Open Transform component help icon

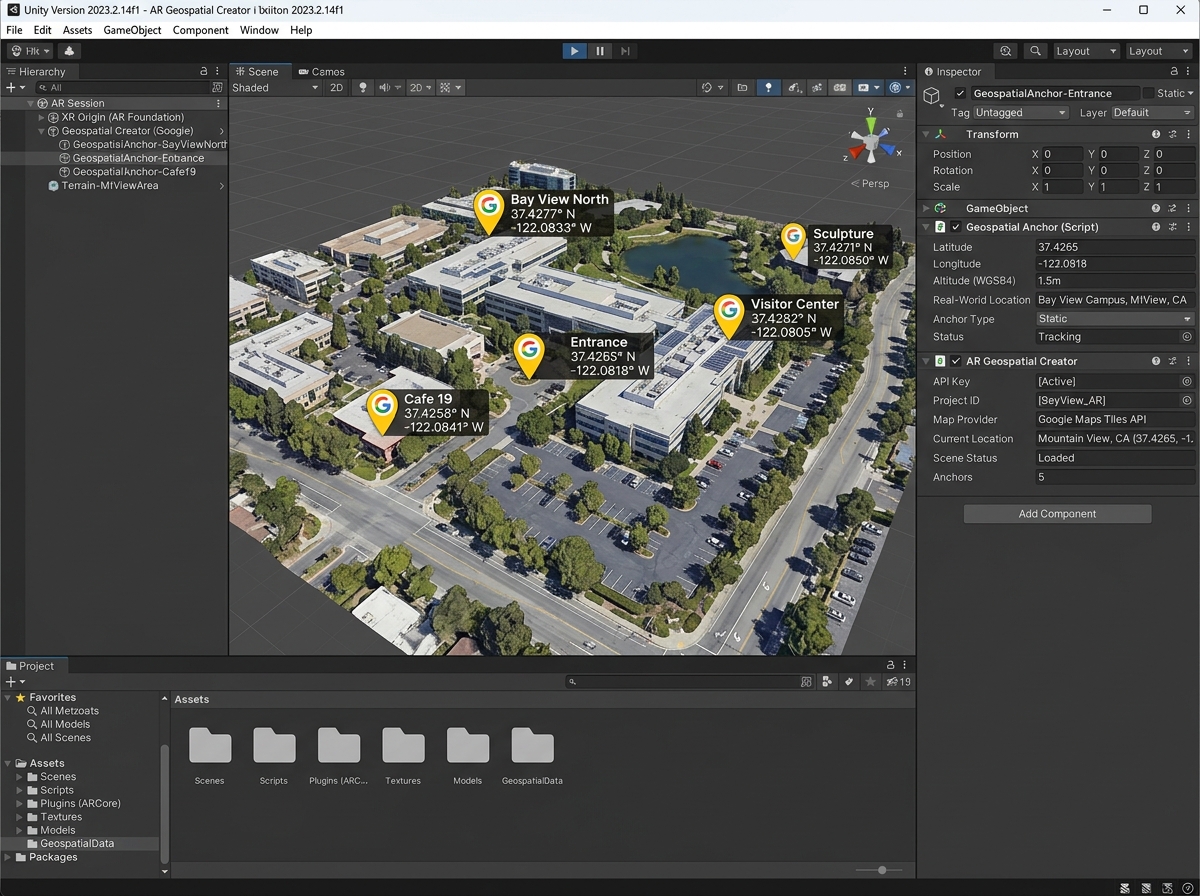1156,134
